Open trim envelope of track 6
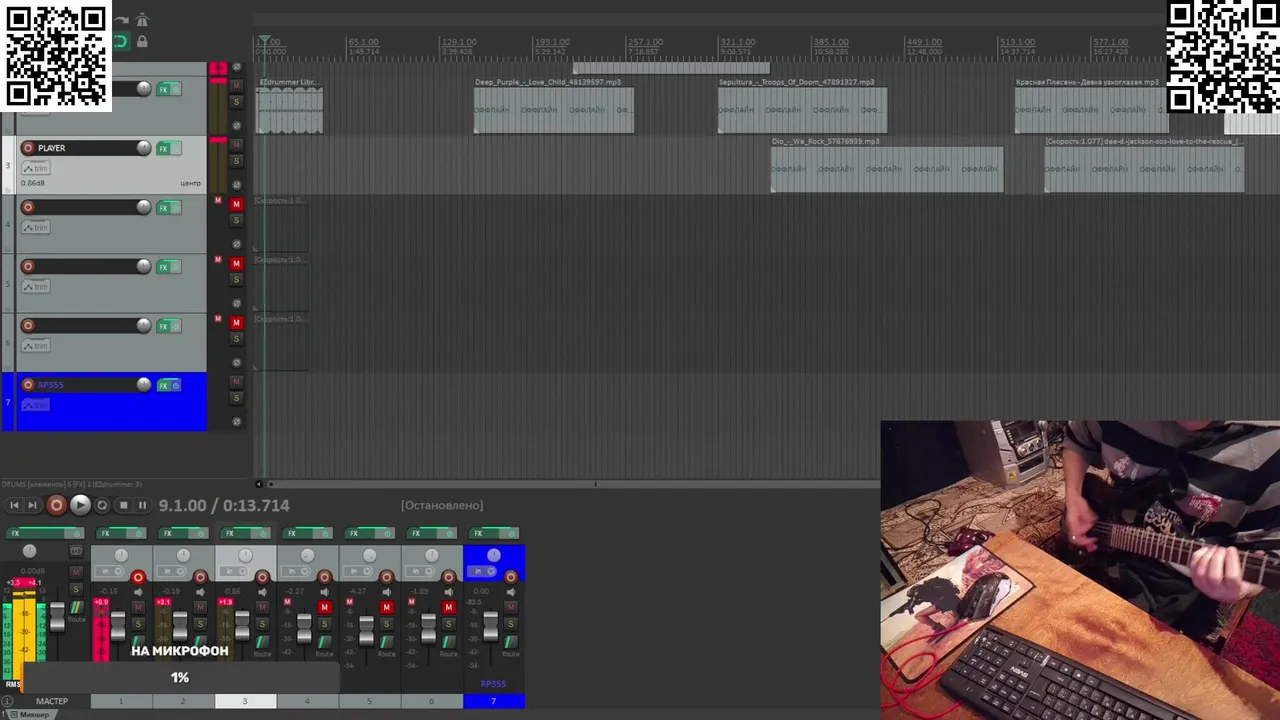The height and width of the screenshot is (720, 1280). (35, 346)
